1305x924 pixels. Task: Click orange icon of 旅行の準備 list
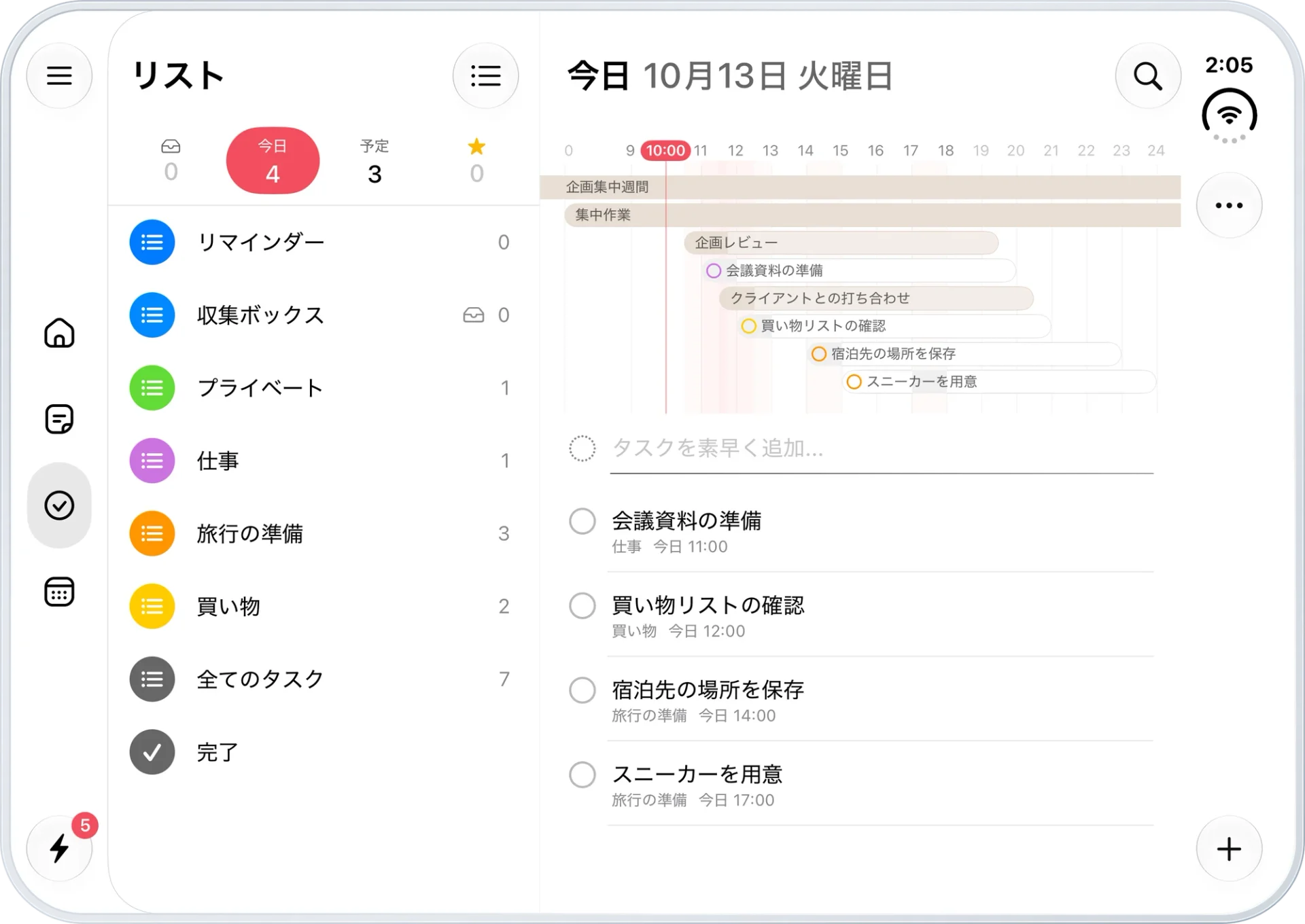[152, 533]
